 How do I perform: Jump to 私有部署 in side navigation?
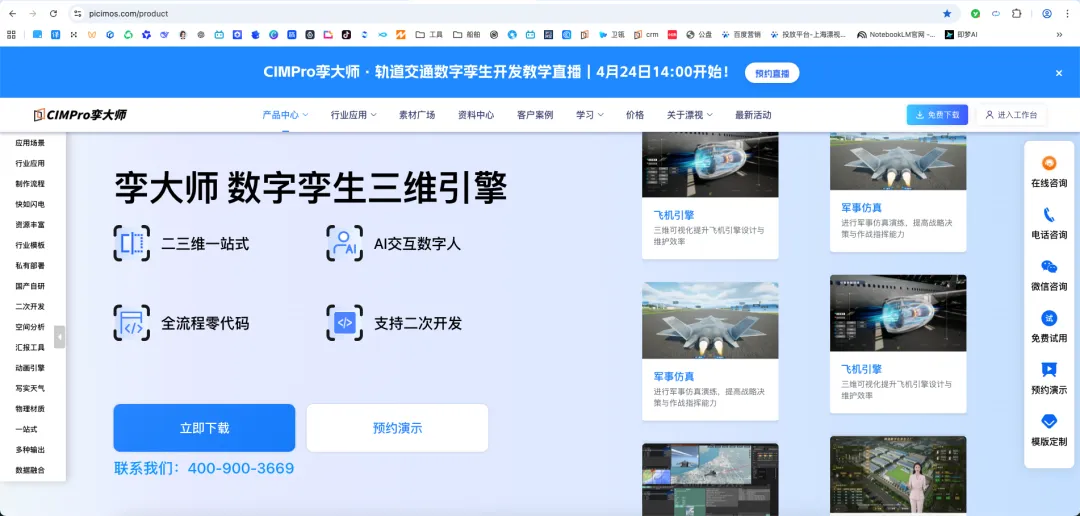(30, 266)
